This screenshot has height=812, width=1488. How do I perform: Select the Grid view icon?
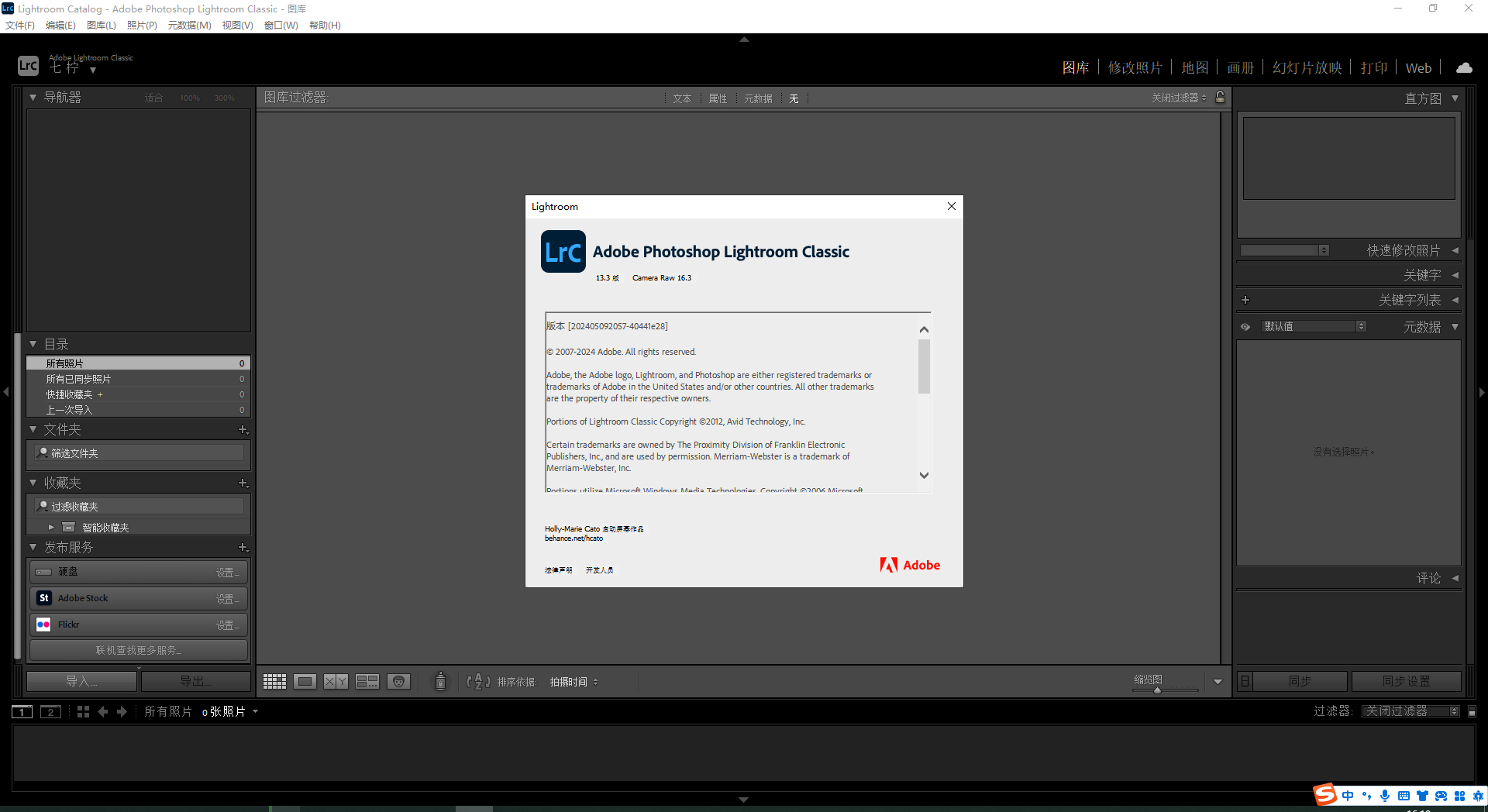point(274,681)
